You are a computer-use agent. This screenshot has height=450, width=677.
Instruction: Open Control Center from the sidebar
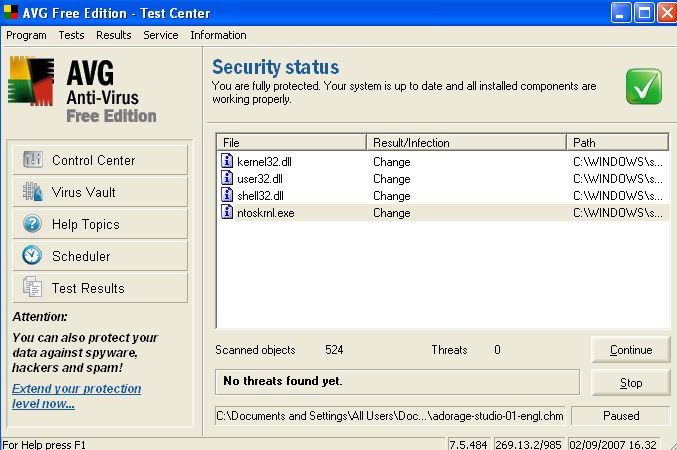(100, 160)
